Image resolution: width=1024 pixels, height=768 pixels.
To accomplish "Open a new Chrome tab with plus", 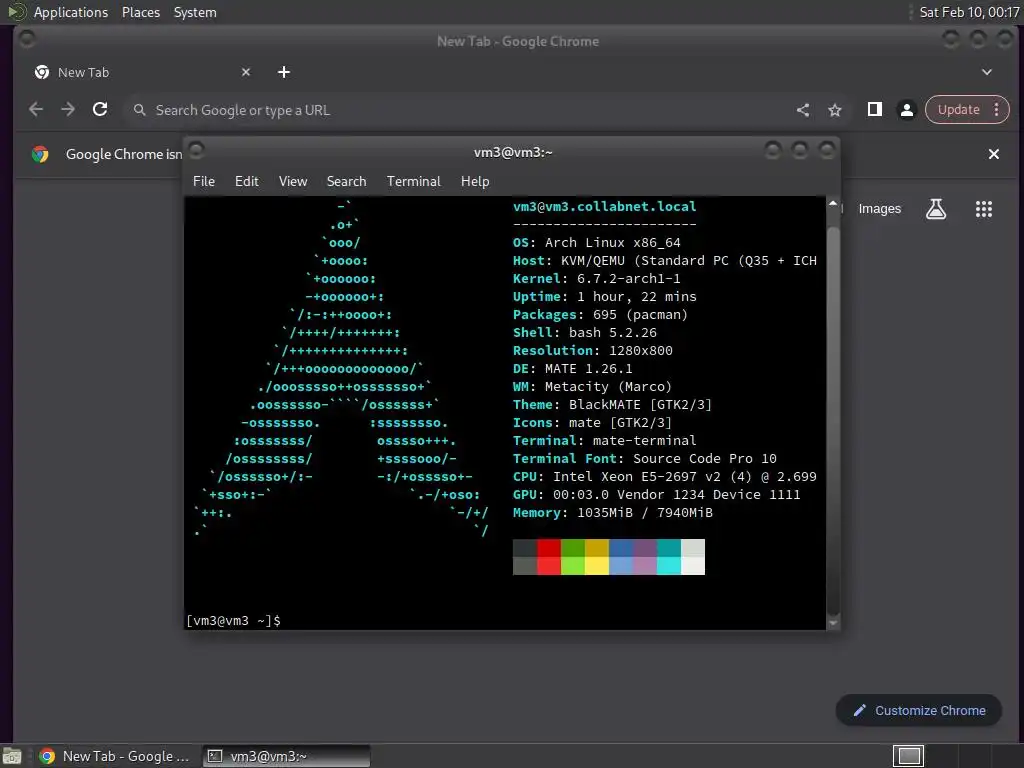I will tap(283, 72).
